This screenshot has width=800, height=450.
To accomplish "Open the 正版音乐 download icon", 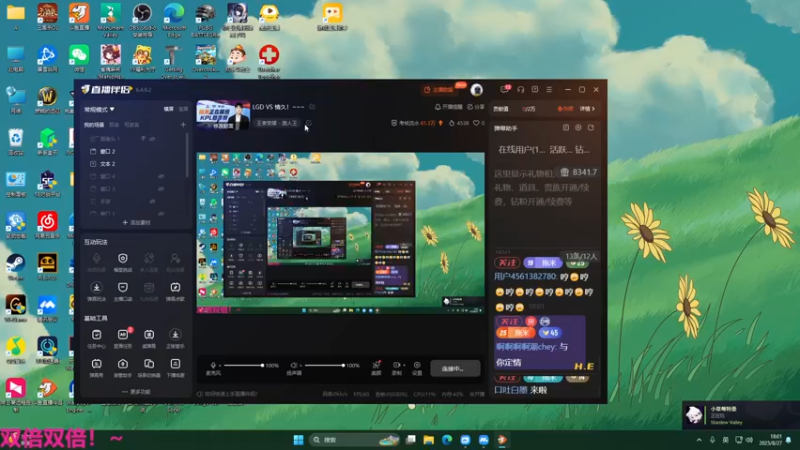I will [175, 335].
